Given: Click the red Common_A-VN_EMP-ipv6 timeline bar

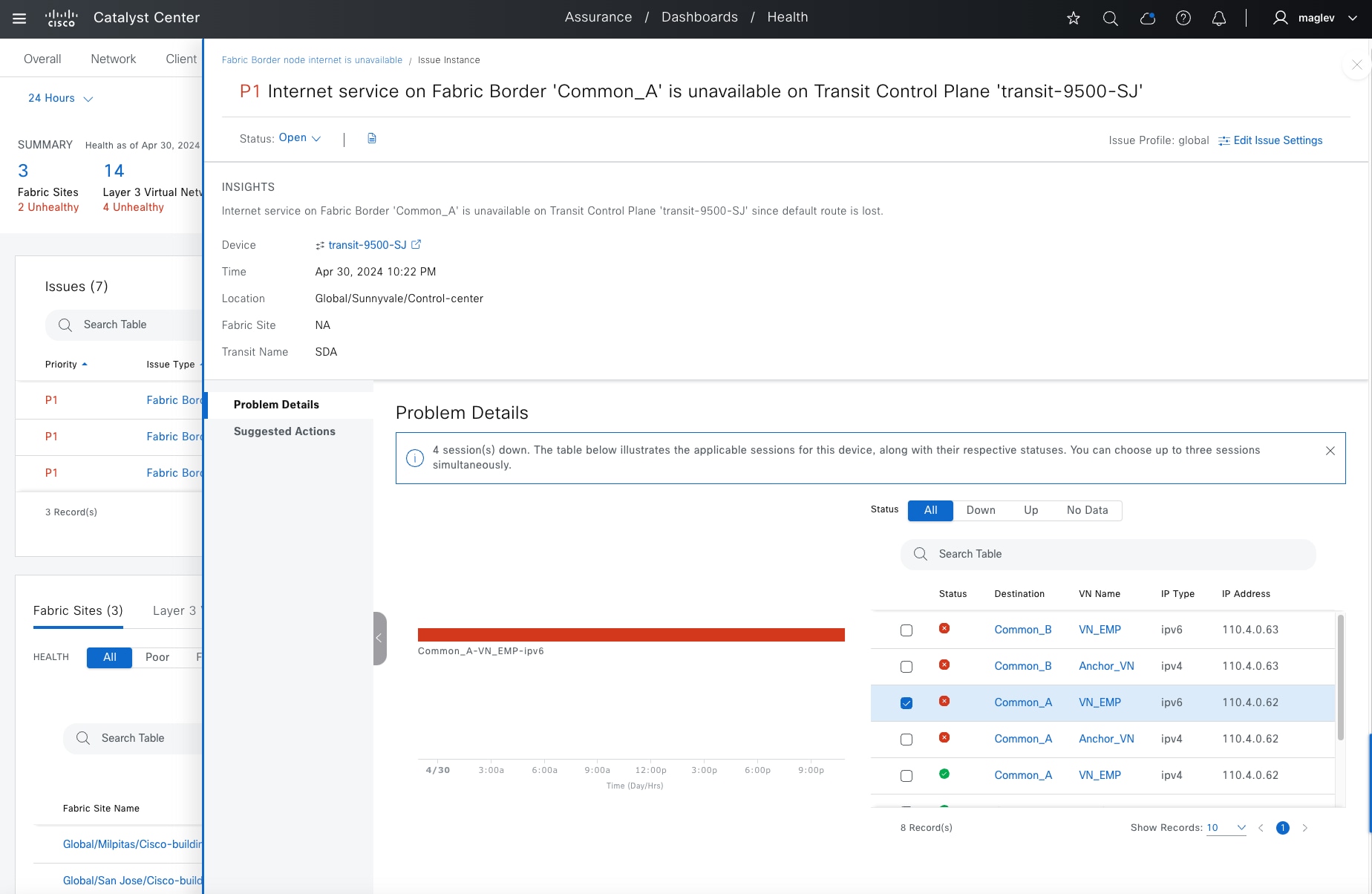Looking at the screenshot, I should pyautogui.click(x=631, y=635).
